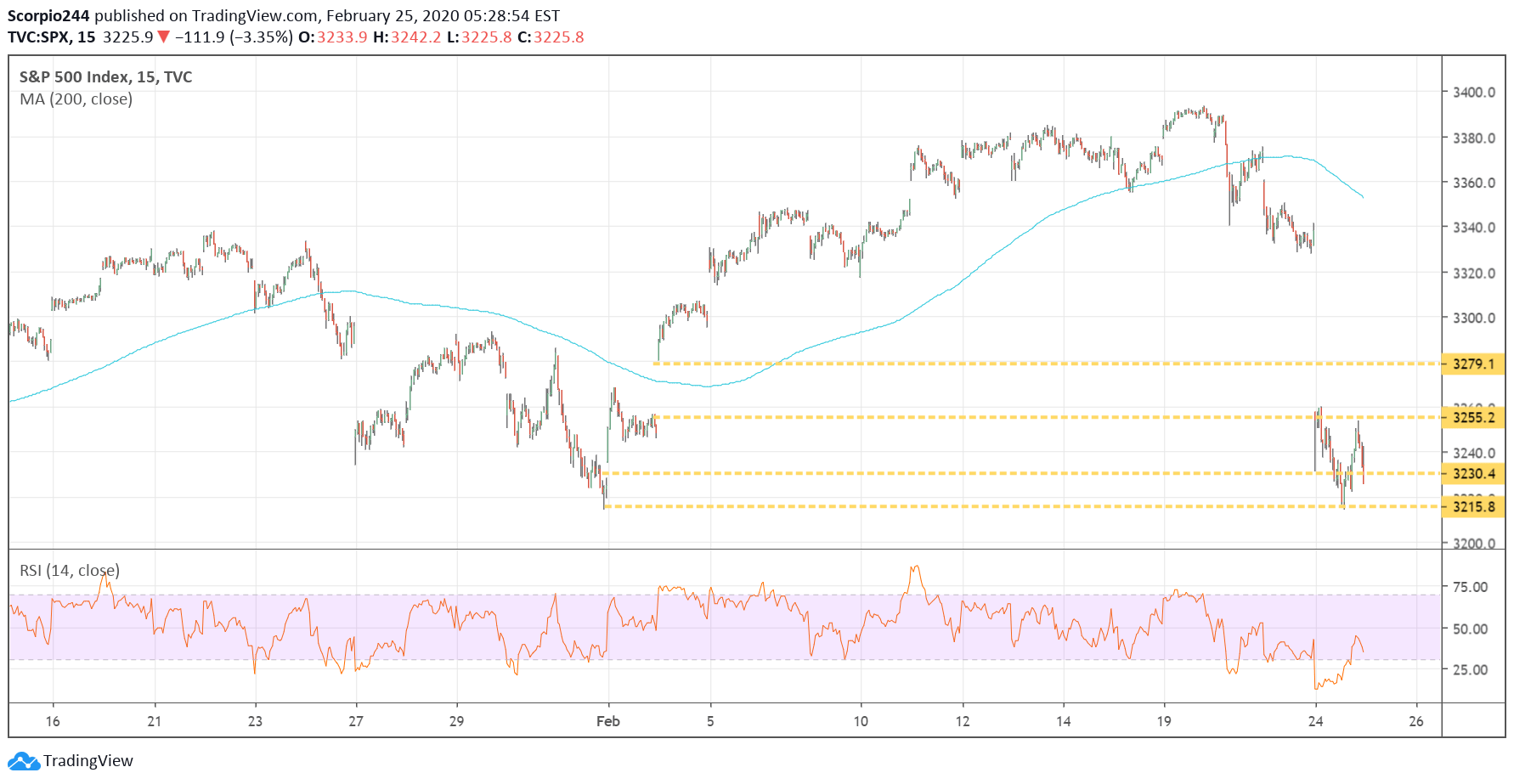Click the 27 date axis label

point(356,721)
